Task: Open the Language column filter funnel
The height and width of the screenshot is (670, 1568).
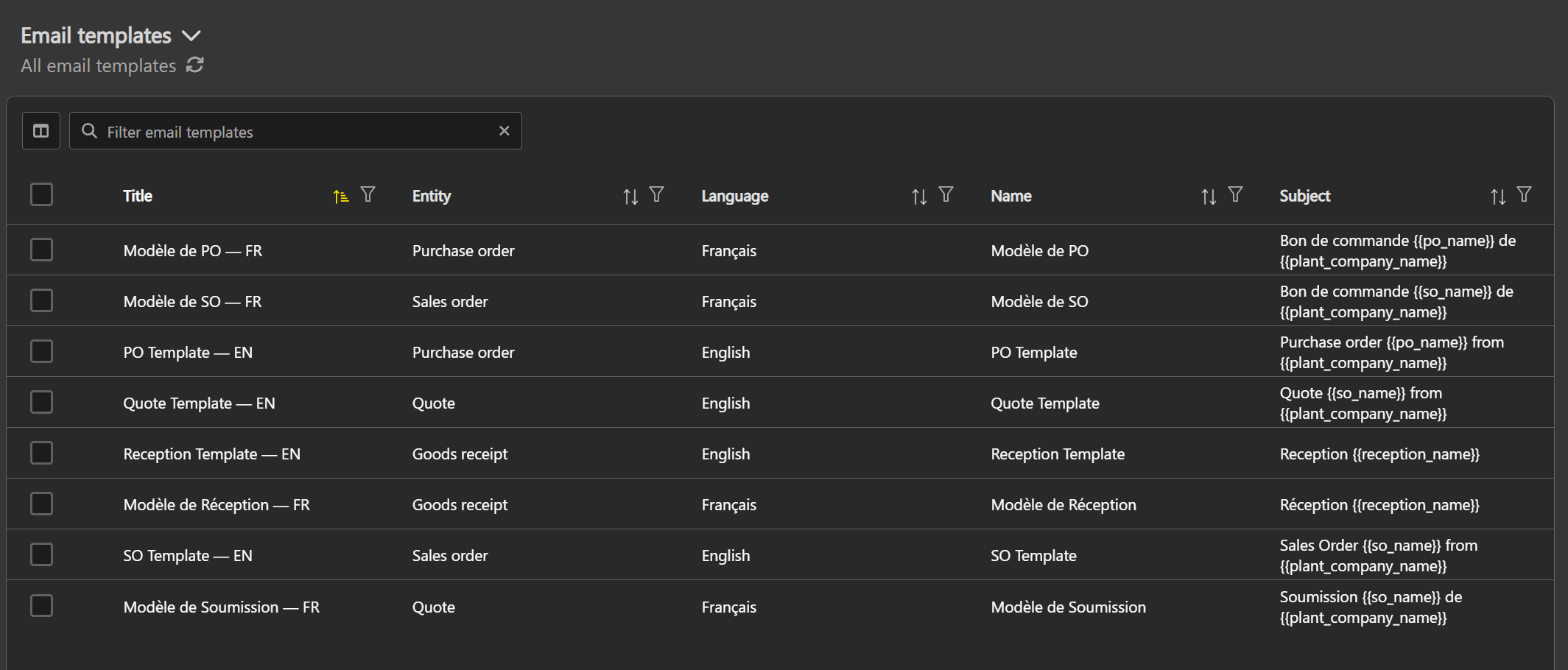Action: point(946,194)
